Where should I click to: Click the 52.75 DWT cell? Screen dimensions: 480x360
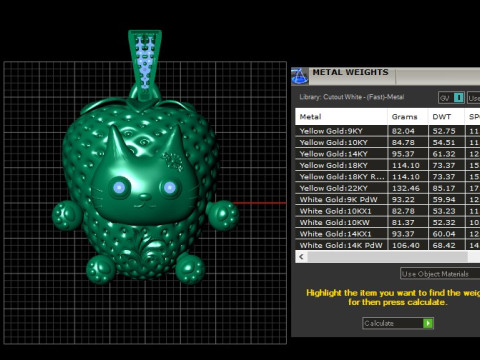446,131
